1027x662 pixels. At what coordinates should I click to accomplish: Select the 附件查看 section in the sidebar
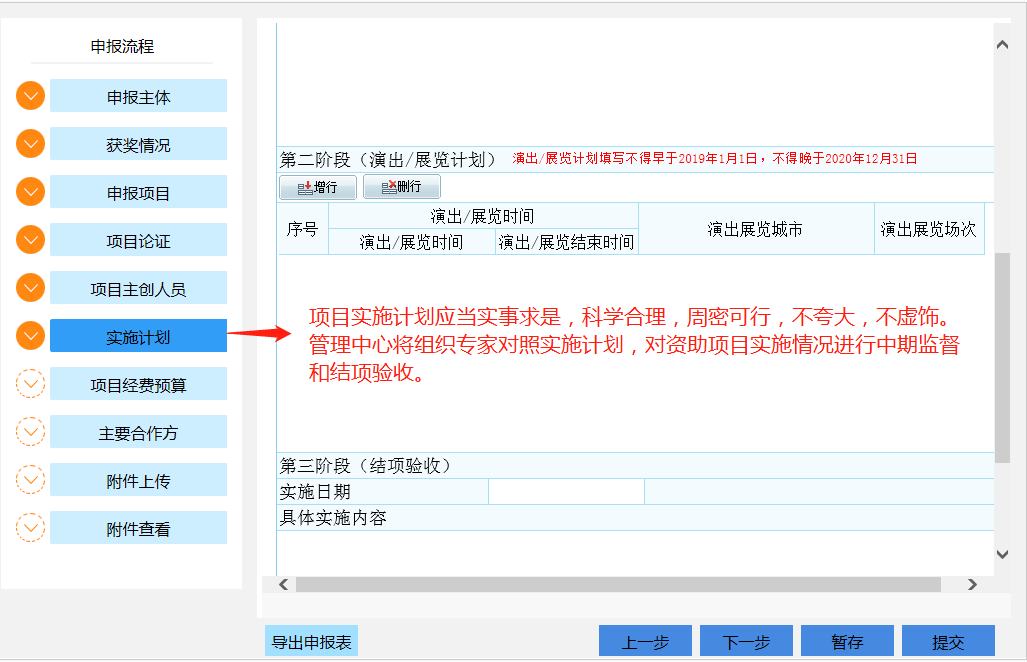pyautogui.click(x=137, y=527)
